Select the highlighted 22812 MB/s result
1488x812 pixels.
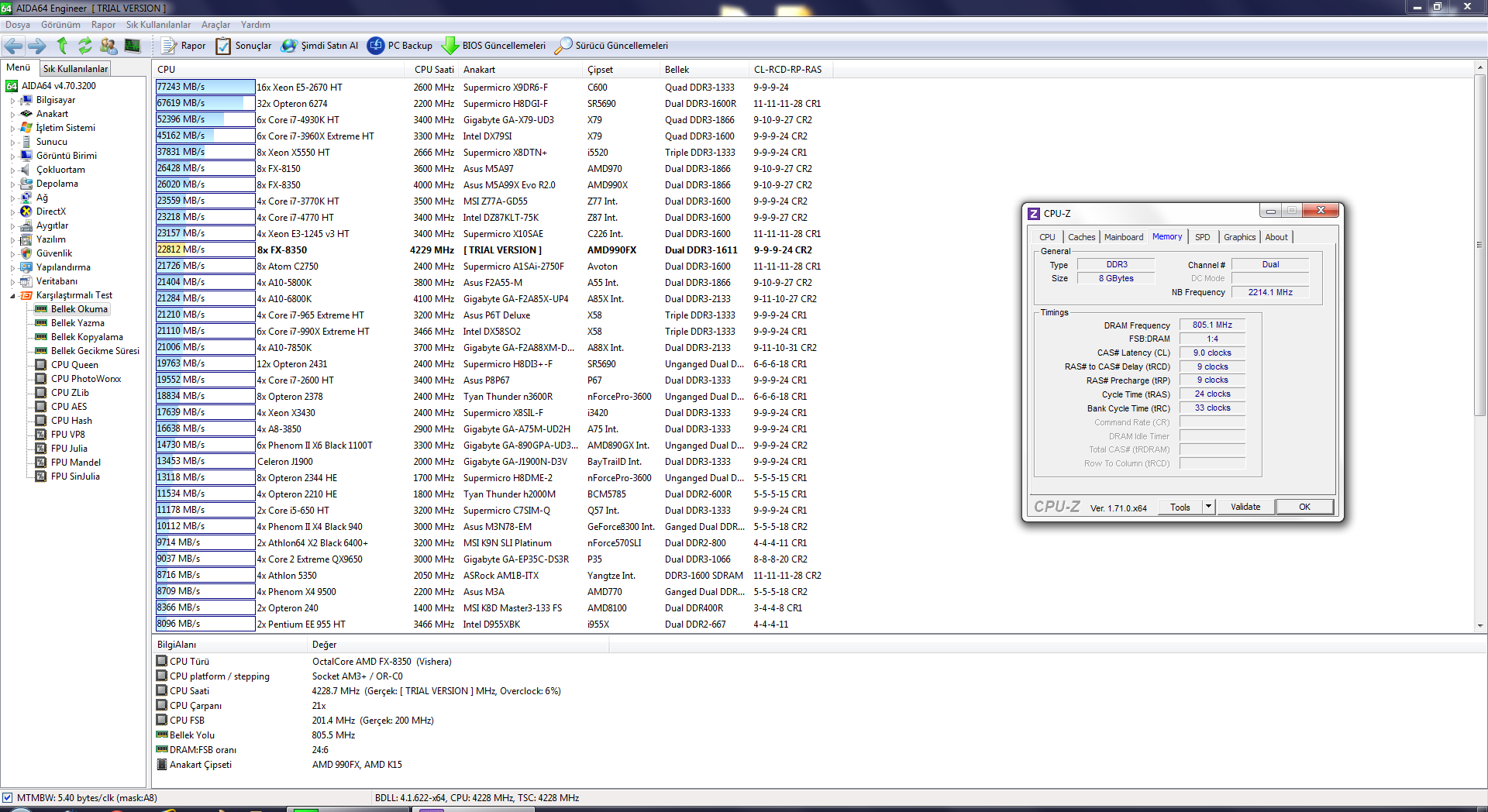pyautogui.click(x=205, y=249)
